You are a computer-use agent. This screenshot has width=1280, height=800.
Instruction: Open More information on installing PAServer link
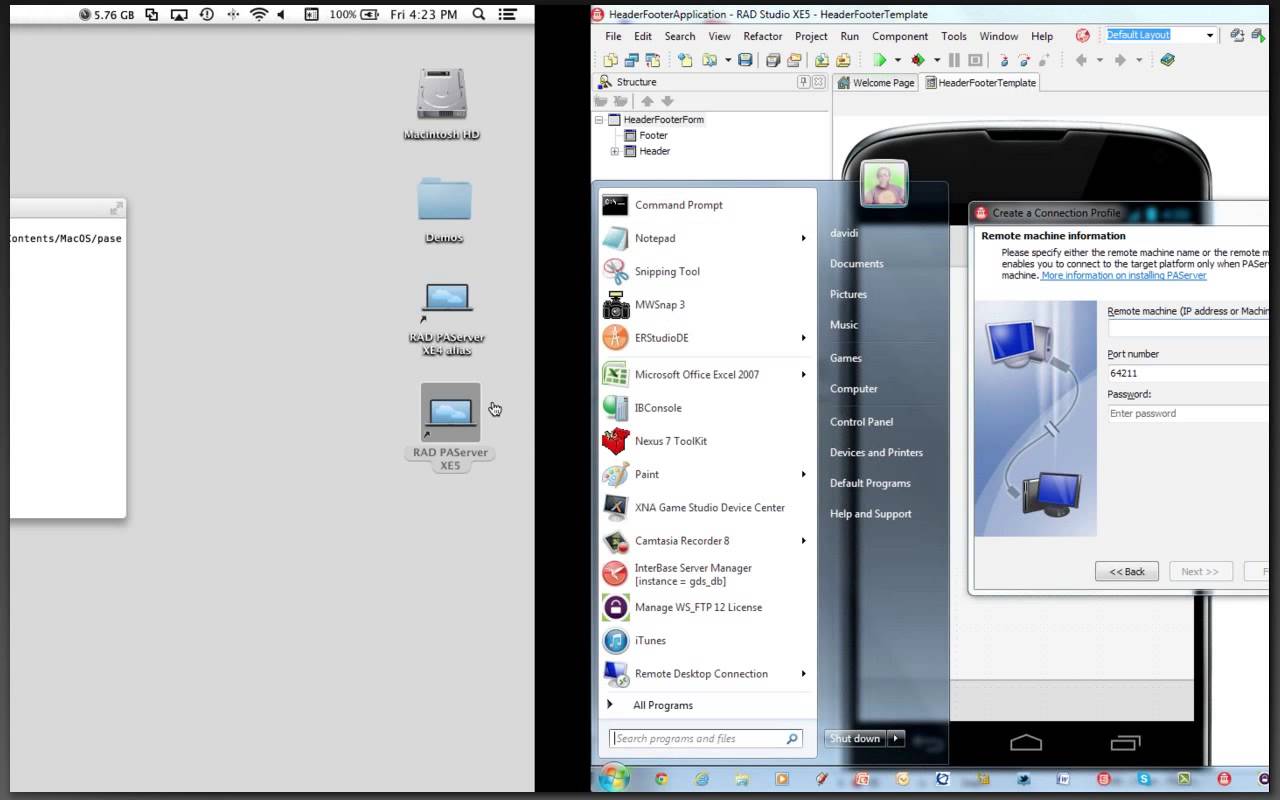tap(1124, 275)
